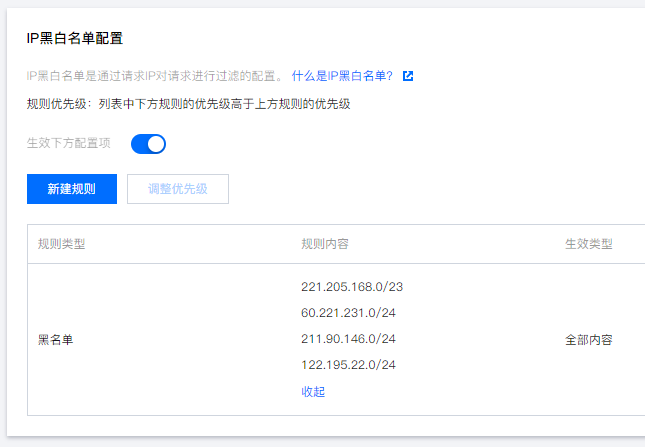Toggle the 生效下方配置项 switch off
645x447 pixels.
(x=148, y=144)
